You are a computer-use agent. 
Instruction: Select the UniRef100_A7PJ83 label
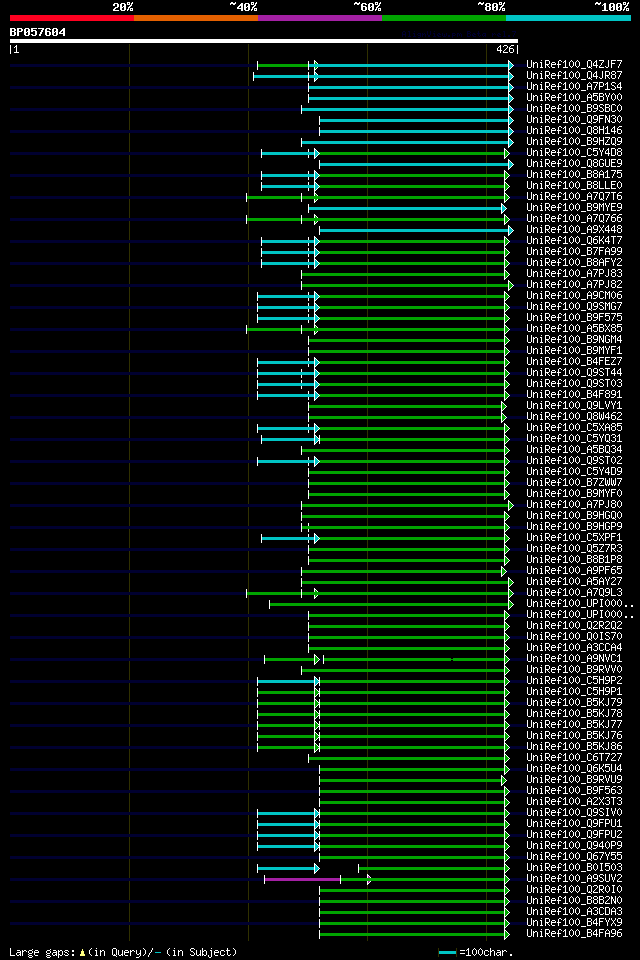574,274
